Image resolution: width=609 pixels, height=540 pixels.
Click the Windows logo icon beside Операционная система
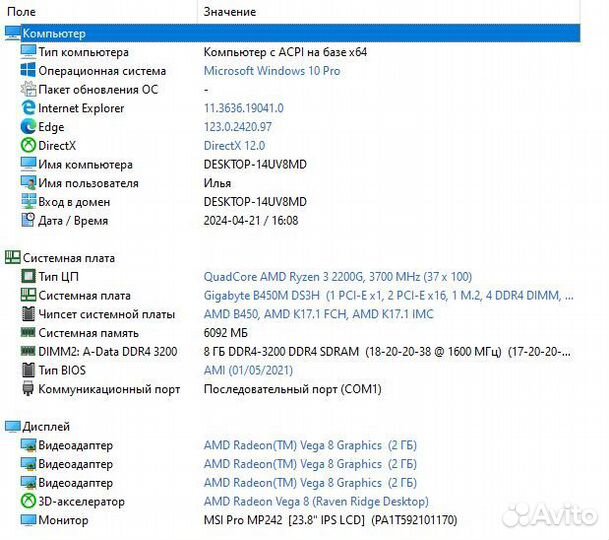pyautogui.click(x=28, y=71)
